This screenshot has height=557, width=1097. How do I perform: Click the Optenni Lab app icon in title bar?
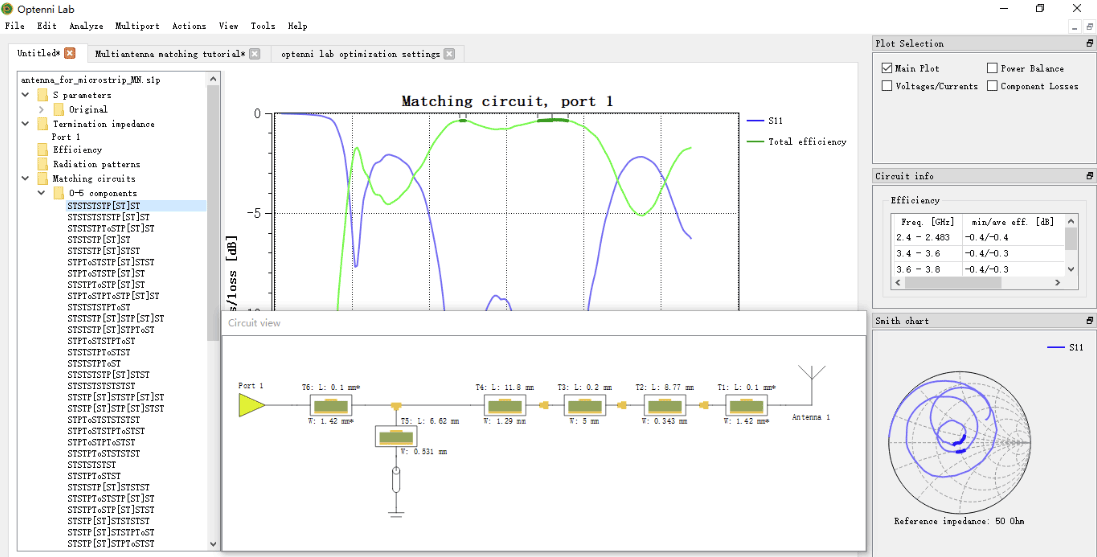coord(8,8)
